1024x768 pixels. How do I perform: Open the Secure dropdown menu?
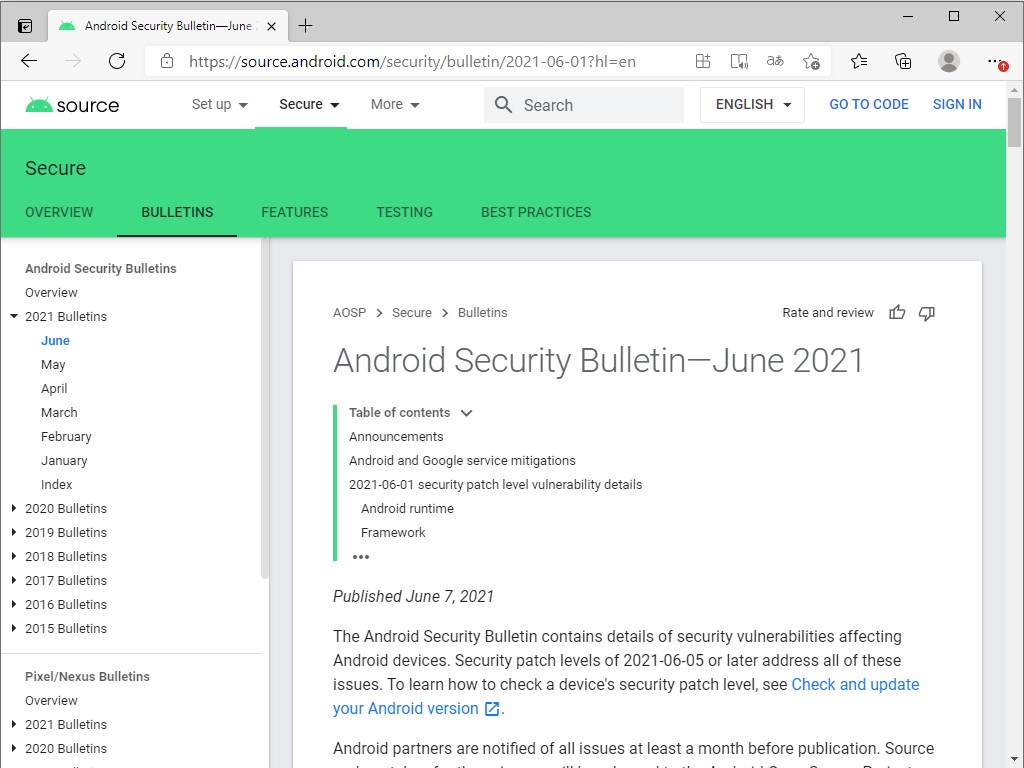(x=307, y=104)
